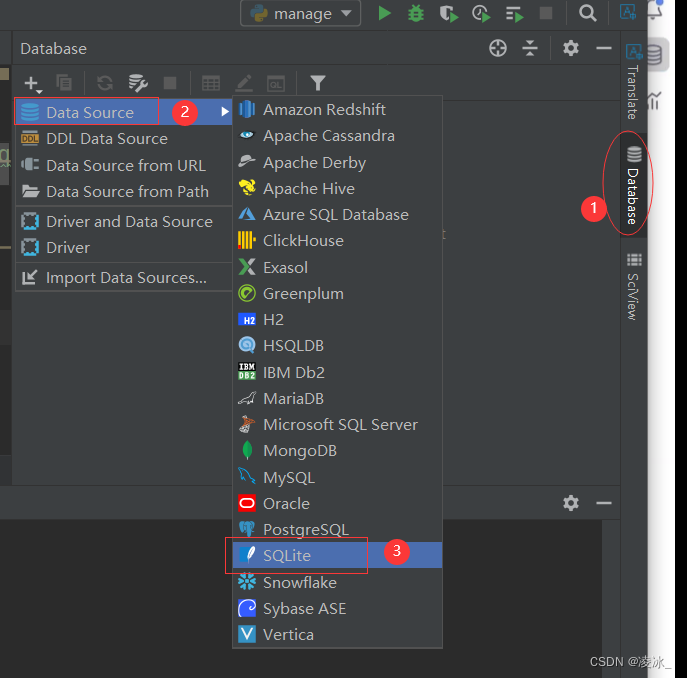Choose DDL Data Source
Image resolution: width=687 pixels, height=678 pixels.
click(124, 139)
